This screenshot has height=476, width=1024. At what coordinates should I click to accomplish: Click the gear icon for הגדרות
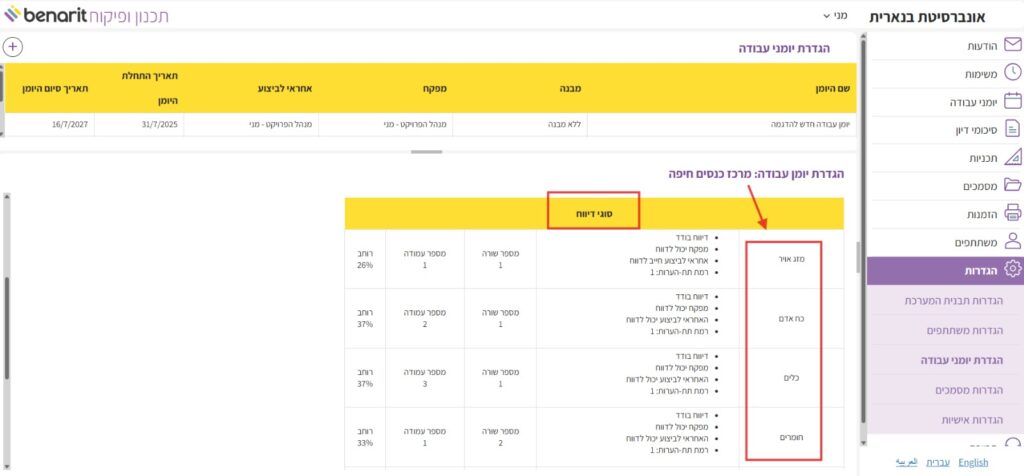(1011, 270)
